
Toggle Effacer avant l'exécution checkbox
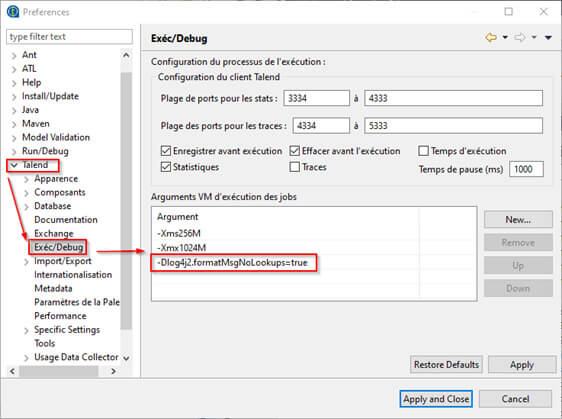(x=295, y=151)
